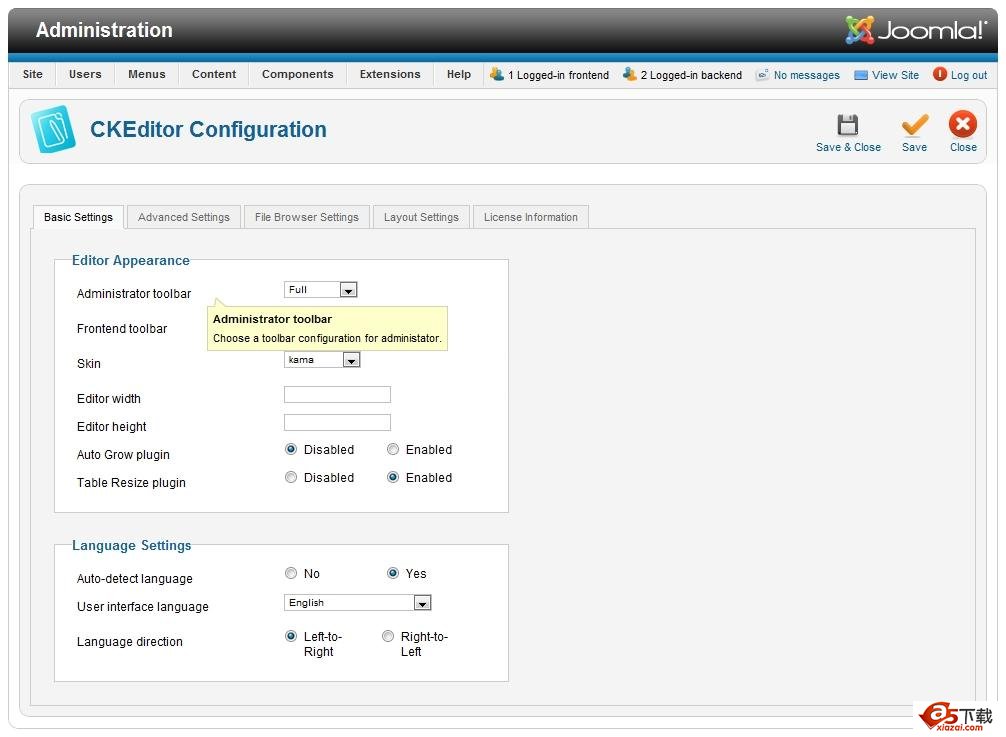Open the File Browser Settings tab
Viewport: 1006px width, 737px height.
(x=306, y=217)
